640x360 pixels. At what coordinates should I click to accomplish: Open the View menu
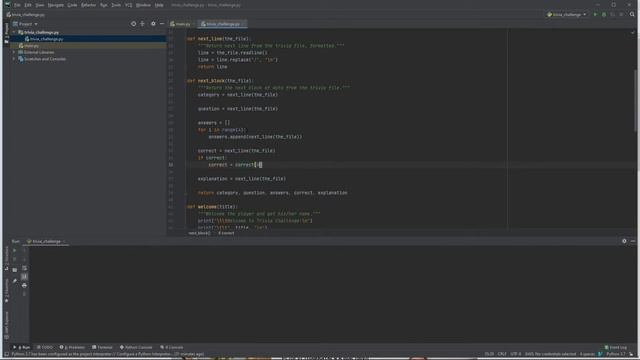tap(40, 5)
